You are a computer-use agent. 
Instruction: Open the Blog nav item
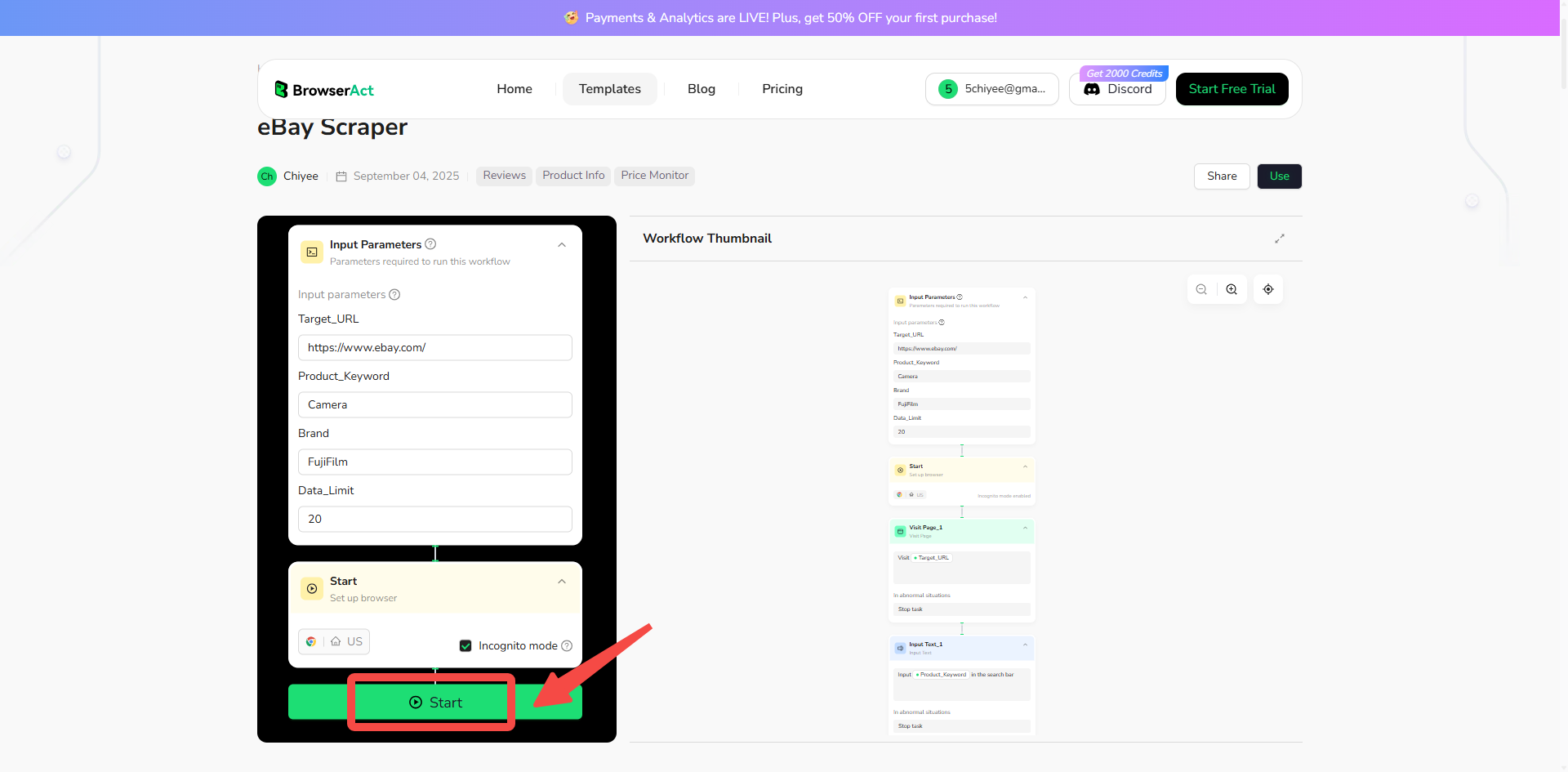point(702,89)
